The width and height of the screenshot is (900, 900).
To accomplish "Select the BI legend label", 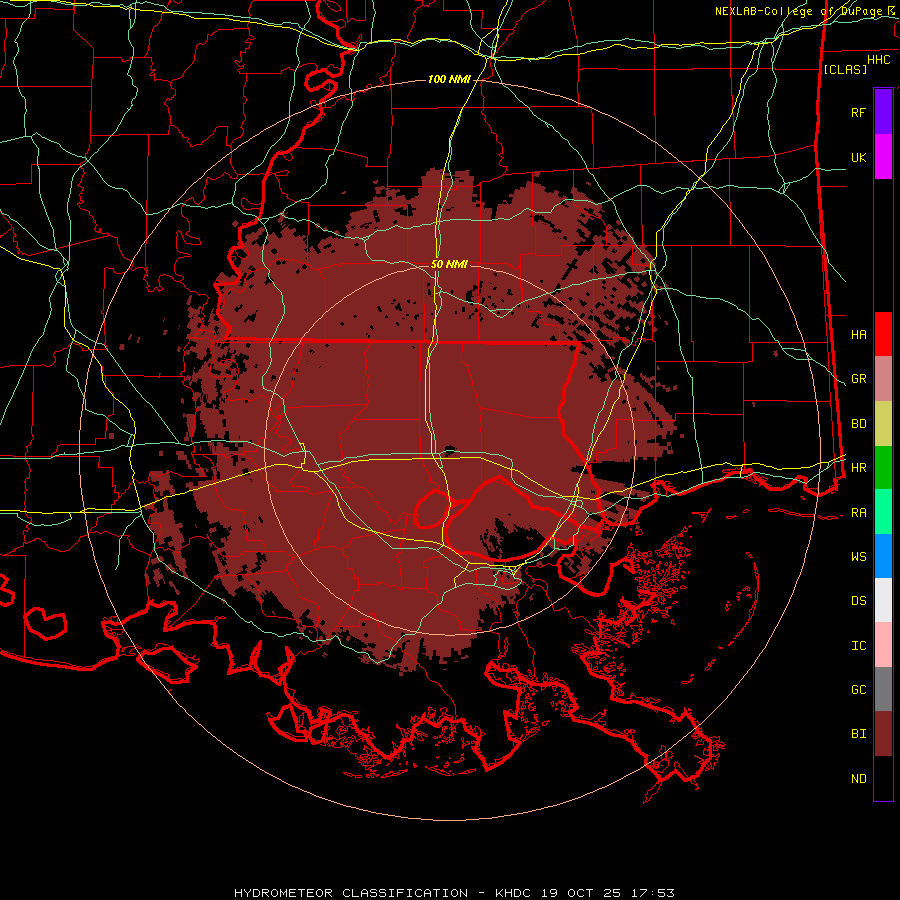I will [x=858, y=734].
